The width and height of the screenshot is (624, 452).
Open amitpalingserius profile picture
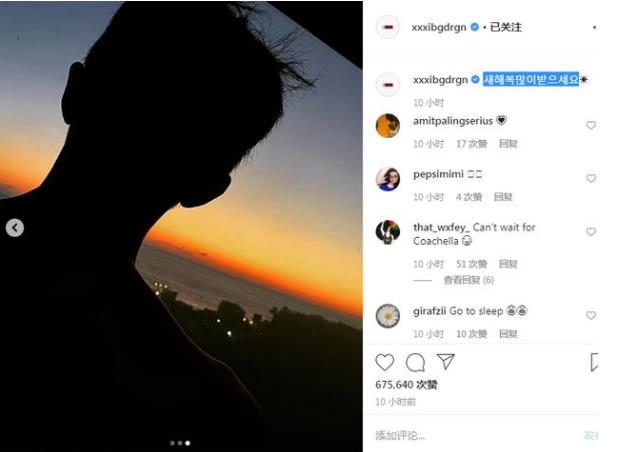click(x=388, y=125)
